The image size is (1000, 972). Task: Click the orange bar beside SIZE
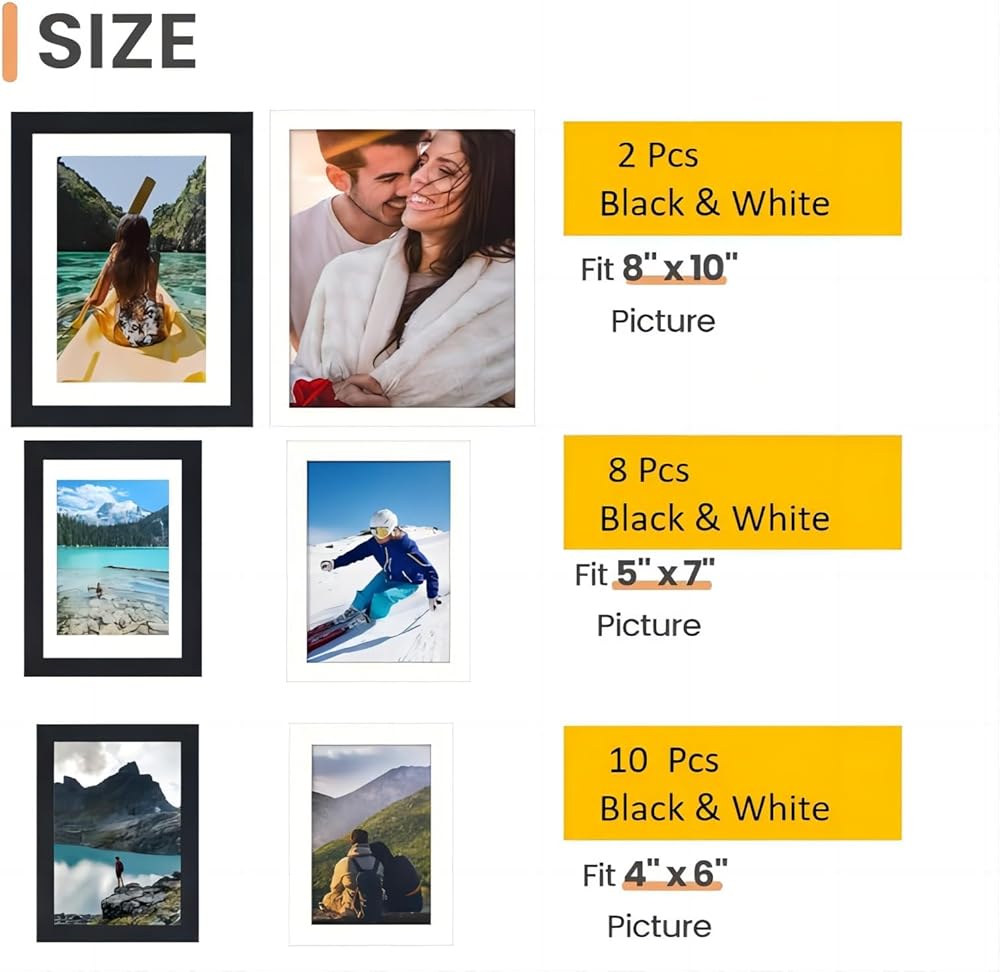pyautogui.click(x=10, y=47)
